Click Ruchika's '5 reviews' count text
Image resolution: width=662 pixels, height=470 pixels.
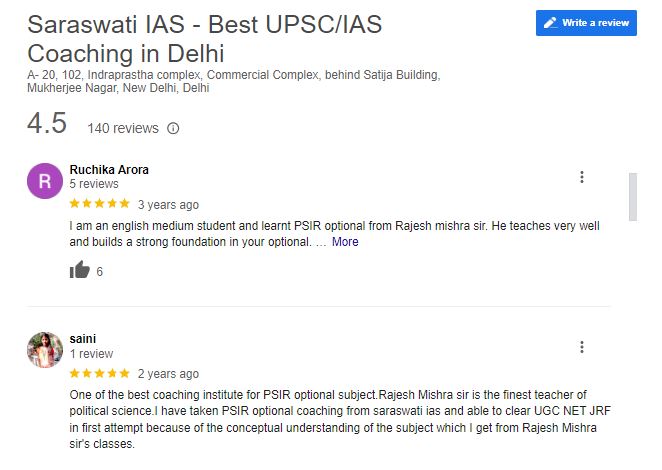(x=94, y=184)
